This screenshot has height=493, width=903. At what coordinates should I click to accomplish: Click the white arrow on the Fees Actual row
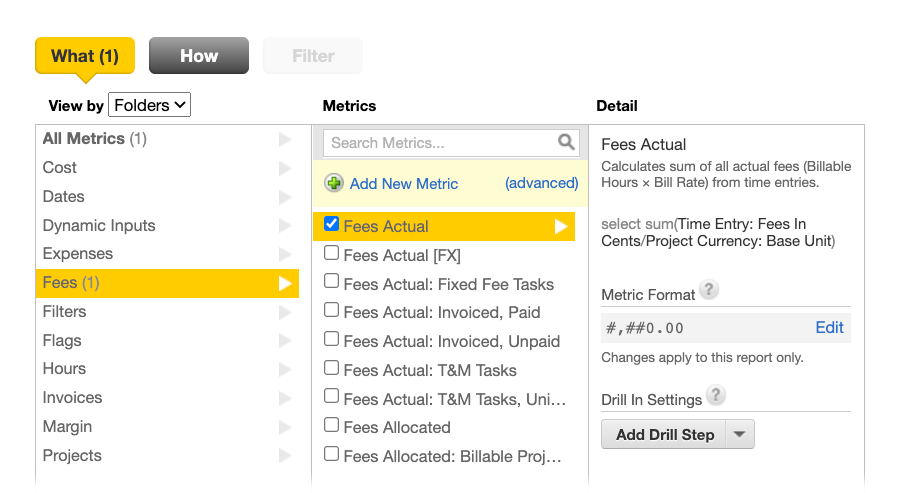[x=560, y=226]
